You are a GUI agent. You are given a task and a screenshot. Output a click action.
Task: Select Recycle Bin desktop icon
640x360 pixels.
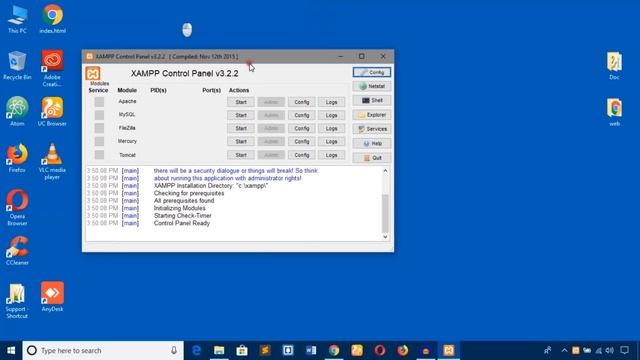[x=17, y=65]
